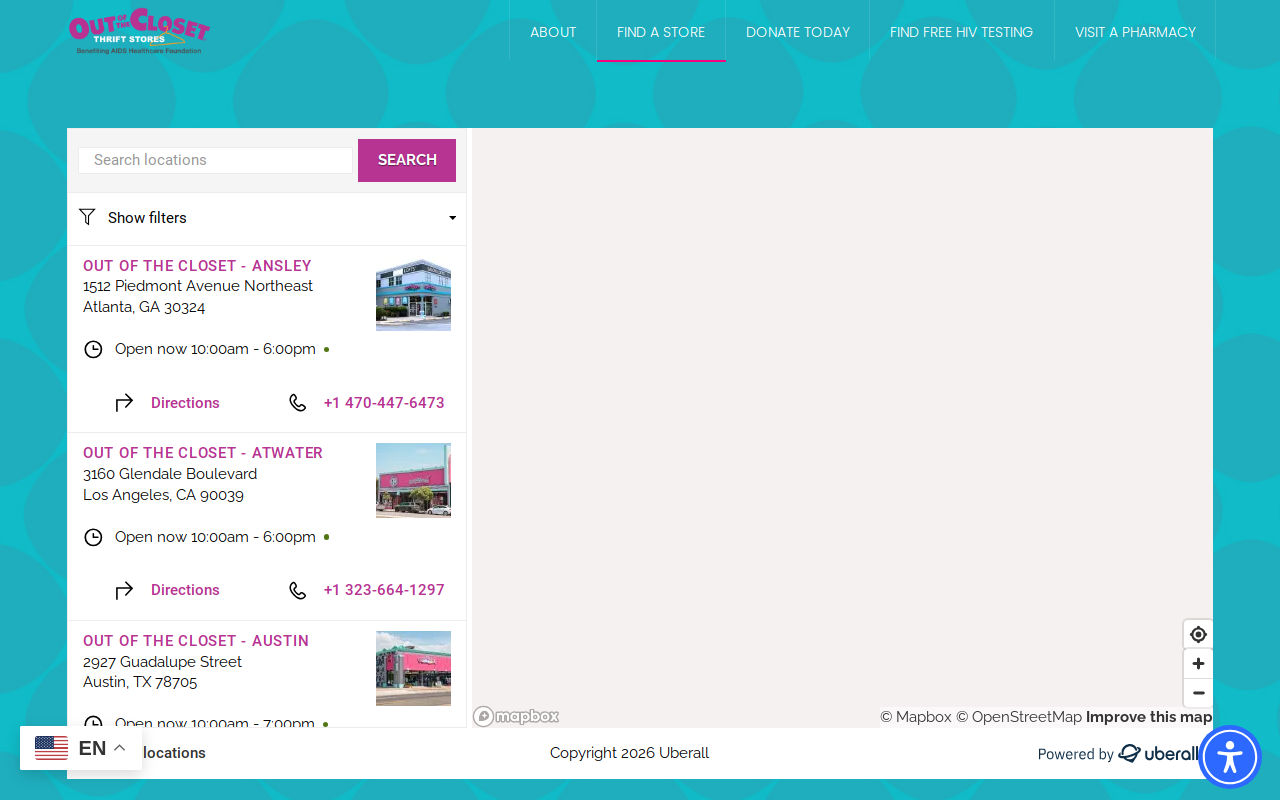1280x800 pixels.
Task: Focus the Search locations input field
Action: (215, 160)
